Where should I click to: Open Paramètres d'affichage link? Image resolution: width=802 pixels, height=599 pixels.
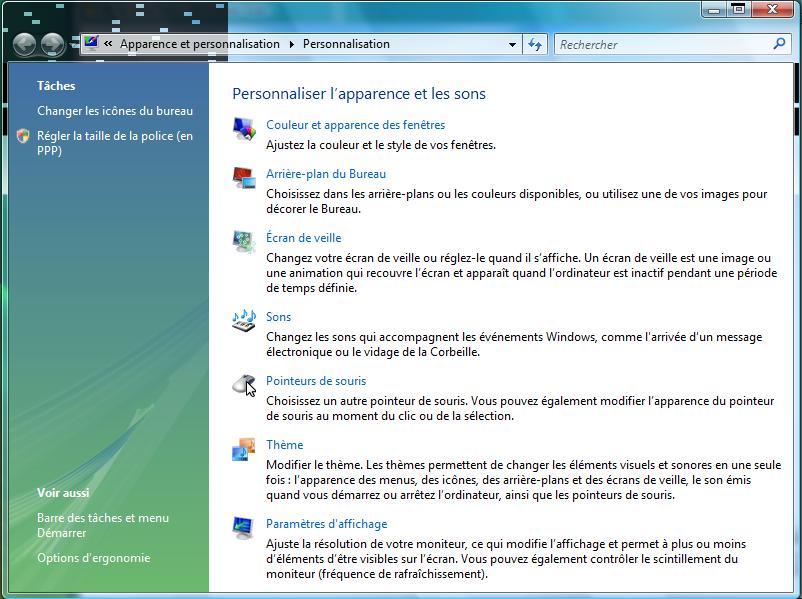click(326, 524)
